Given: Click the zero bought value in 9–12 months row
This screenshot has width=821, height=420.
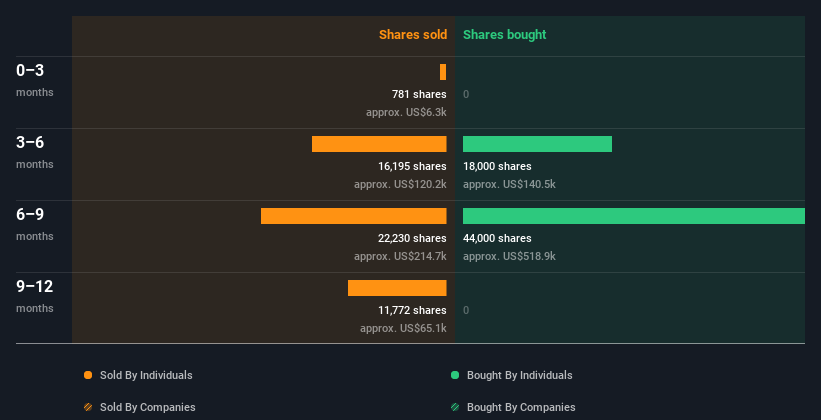Looking at the screenshot, I should coord(466,310).
